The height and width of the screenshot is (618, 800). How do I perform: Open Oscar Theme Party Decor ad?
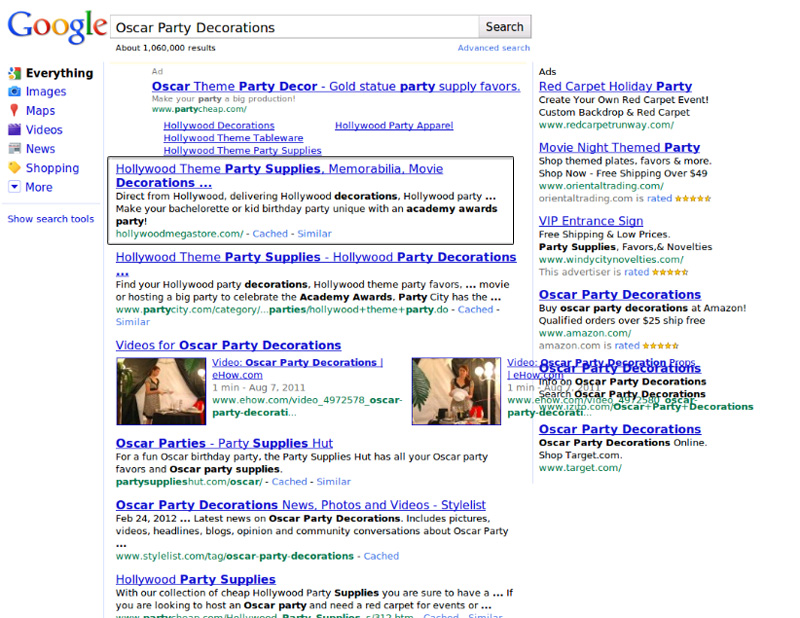pyautogui.click(x=336, y=86)
